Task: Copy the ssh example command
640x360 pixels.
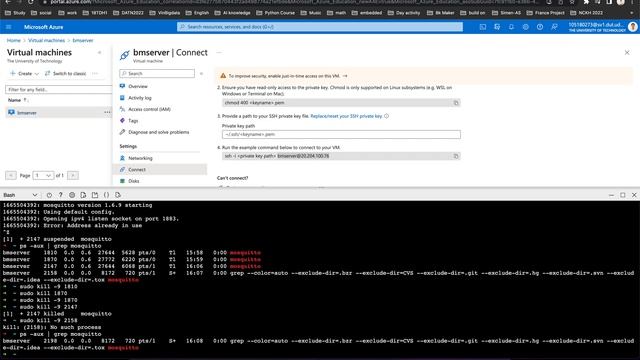Action: click(456, 156)
